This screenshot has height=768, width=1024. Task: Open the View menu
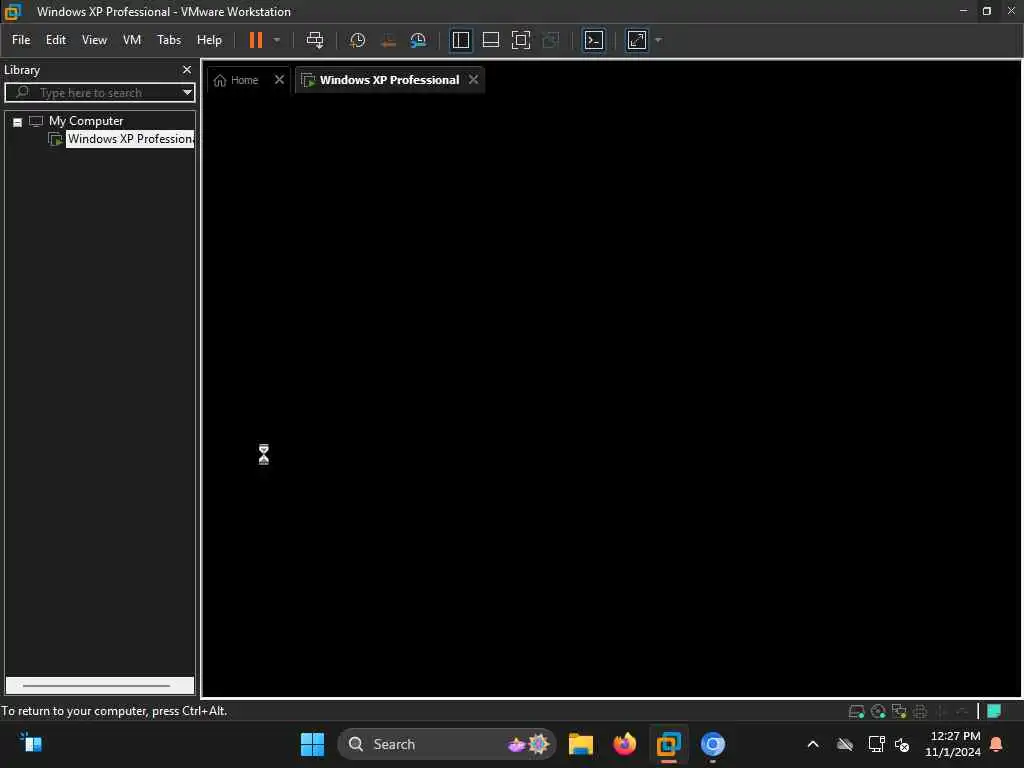(94, 40)
